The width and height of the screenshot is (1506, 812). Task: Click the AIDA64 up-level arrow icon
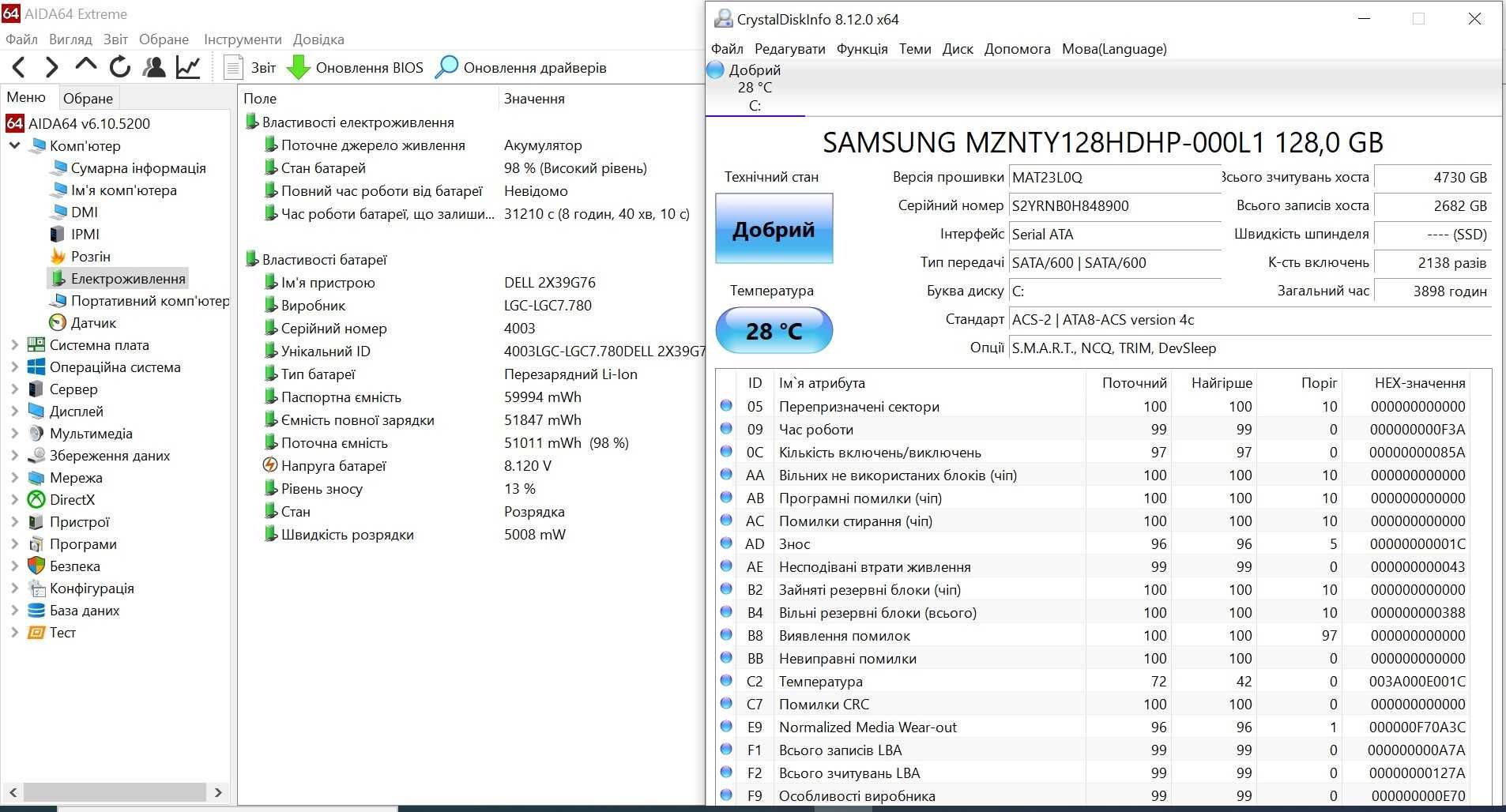click(x=85, y=66)
